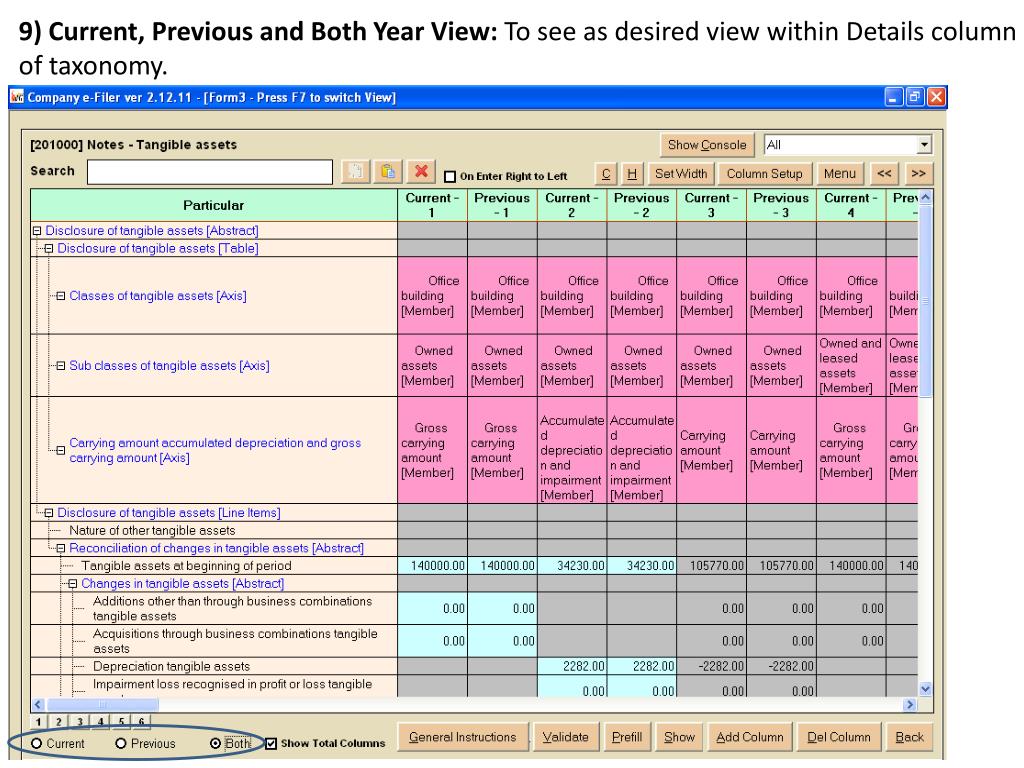Collapse Disclosure of tangible assets [Abstract] node

(37, 231)
